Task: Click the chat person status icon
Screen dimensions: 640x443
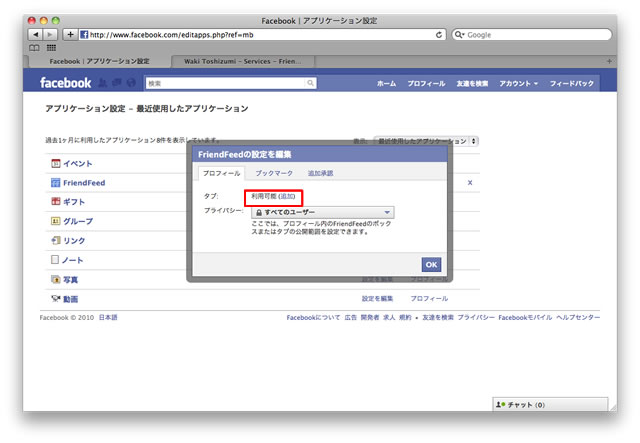Action: pyautogui.click(x=500, y=405)
